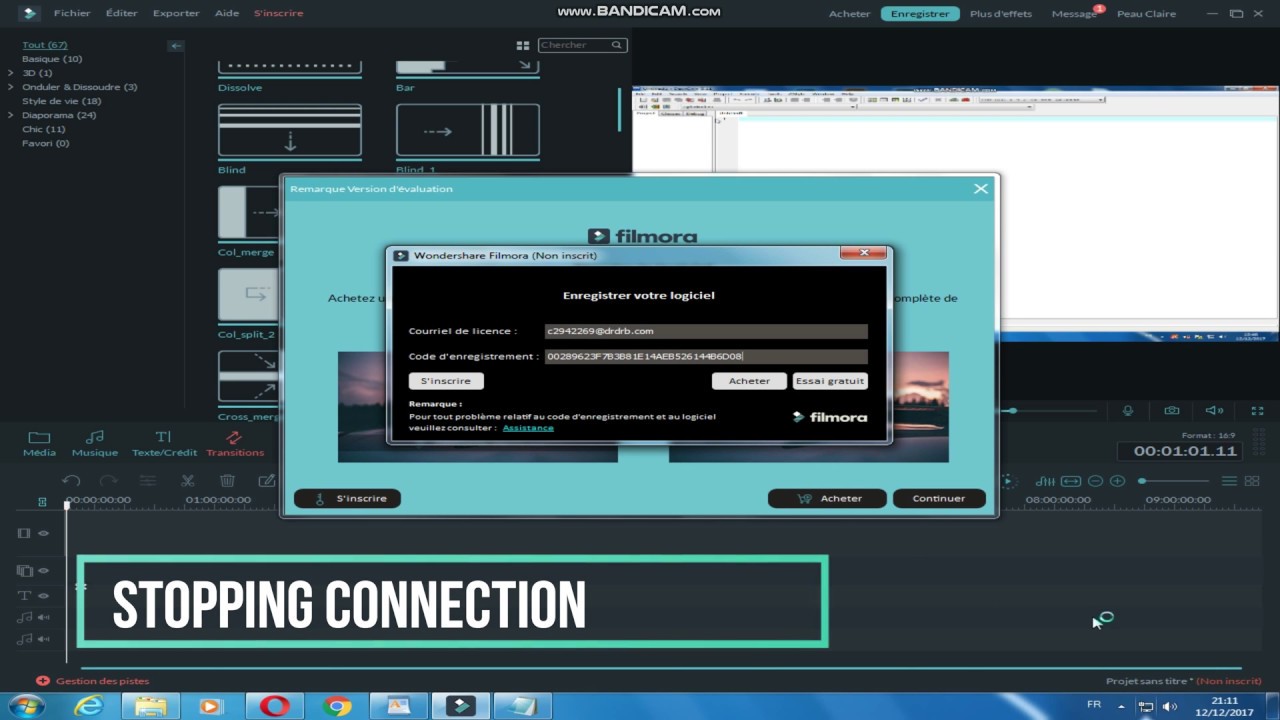This screenshot has height=720, width=1280.
Task: Click the trash delete icon
Action: (227, 481)
